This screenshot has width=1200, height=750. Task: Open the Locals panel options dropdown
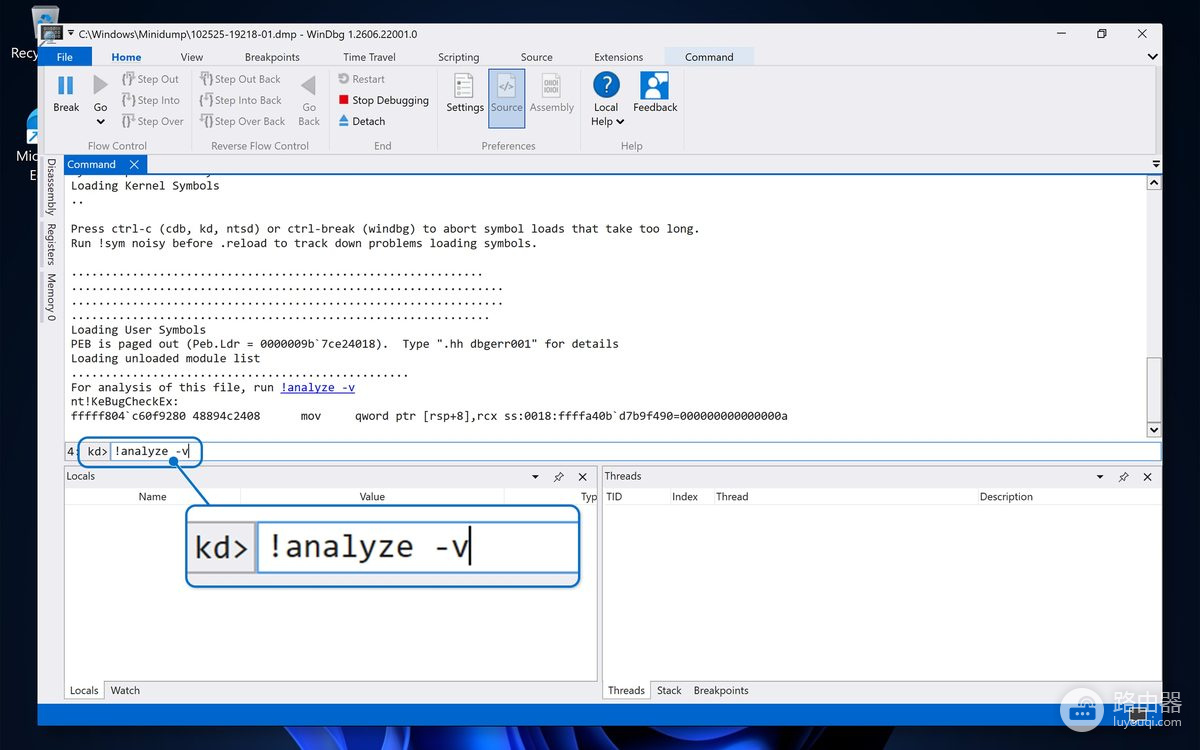click(x=535, y=477)
